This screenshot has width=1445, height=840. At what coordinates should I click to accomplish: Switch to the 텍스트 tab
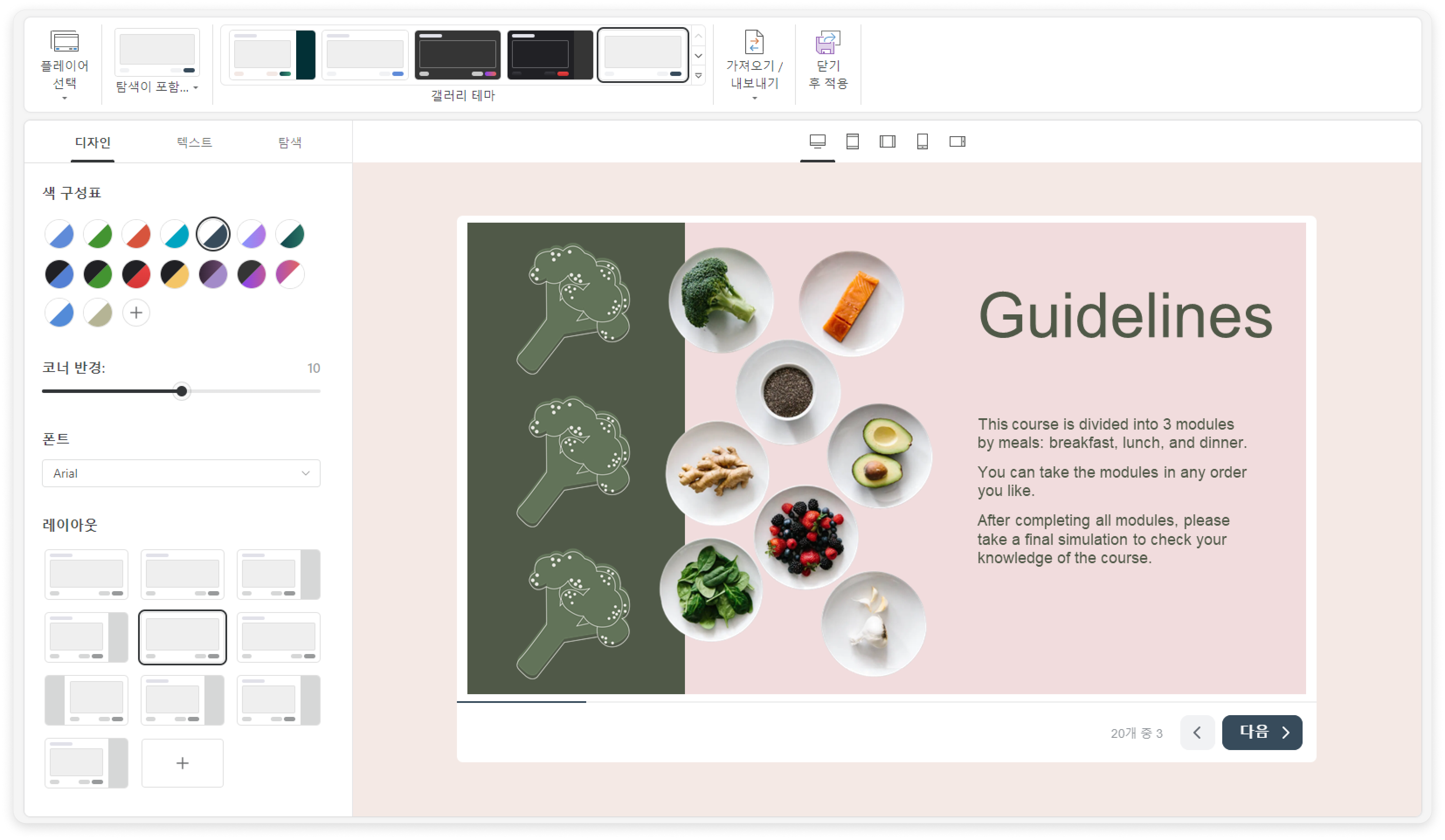[x=194, y=142]
